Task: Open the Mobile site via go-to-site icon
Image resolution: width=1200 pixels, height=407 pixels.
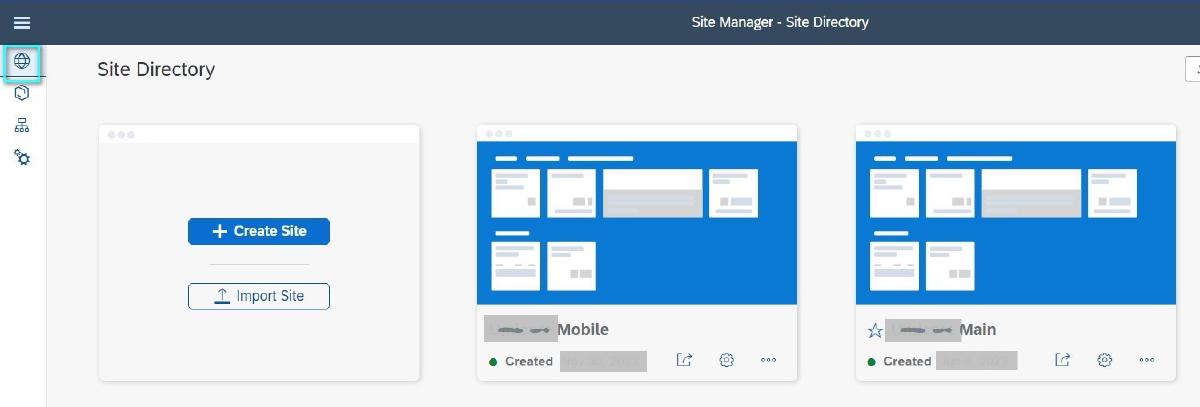Action: click(684, 361)
